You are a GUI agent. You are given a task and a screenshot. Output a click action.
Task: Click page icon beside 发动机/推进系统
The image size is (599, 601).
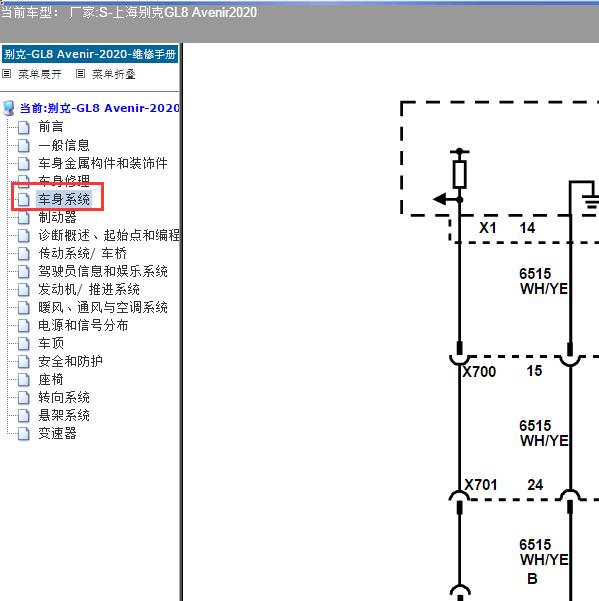pyautogui.click(x=23, y=290)
